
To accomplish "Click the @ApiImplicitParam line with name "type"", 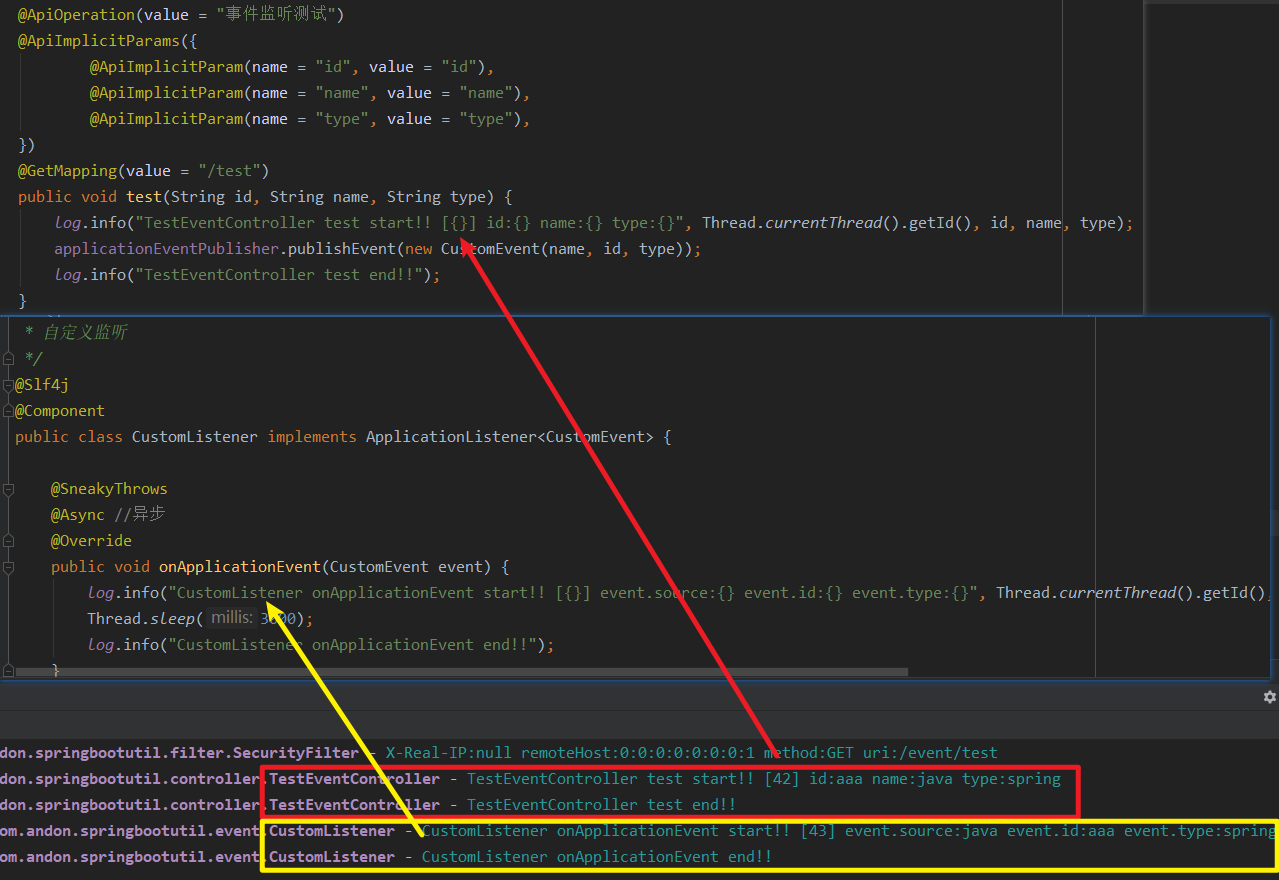I will tap(310, 119).
